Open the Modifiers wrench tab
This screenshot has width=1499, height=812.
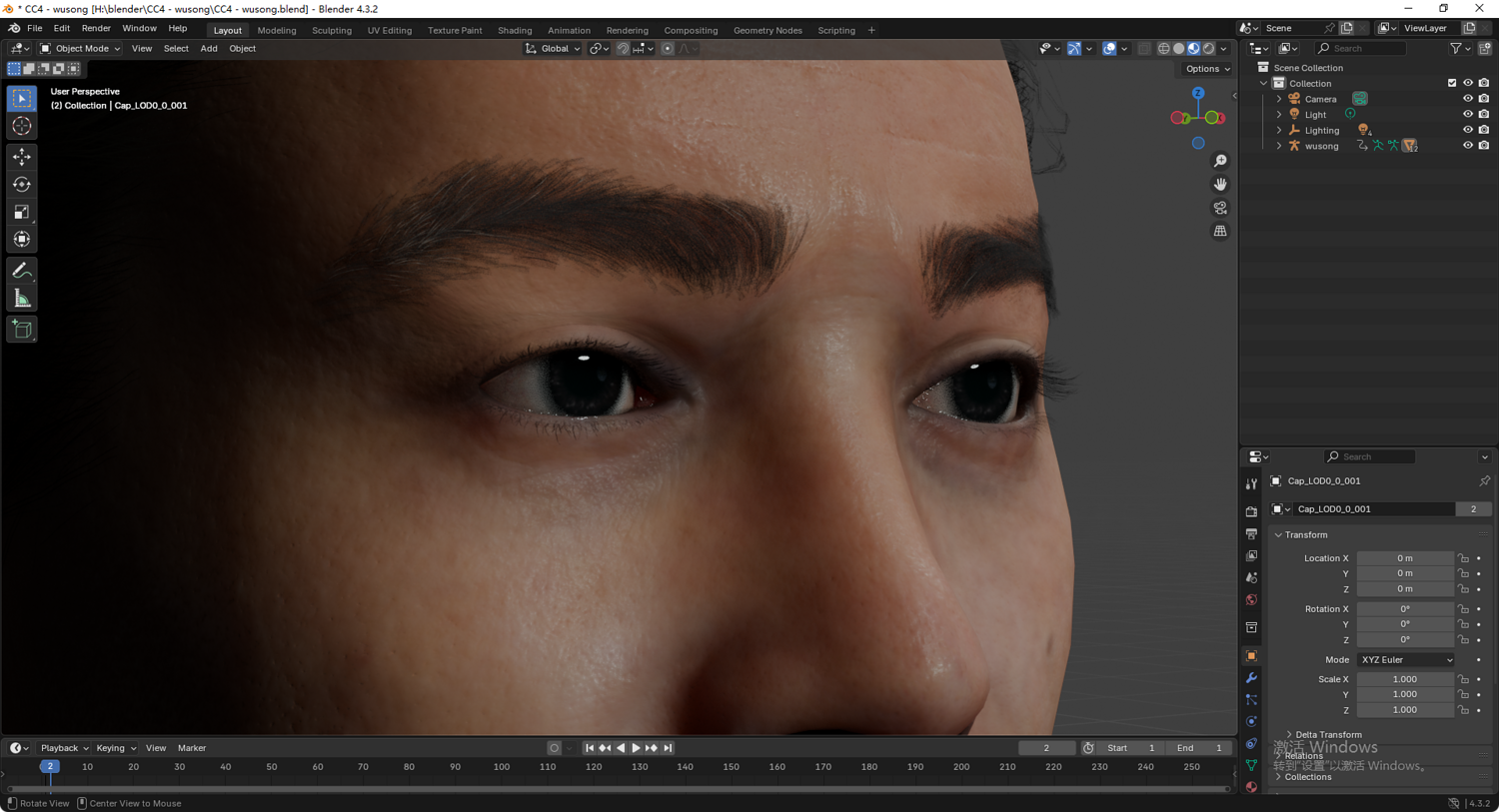[x=1251, y=678]
